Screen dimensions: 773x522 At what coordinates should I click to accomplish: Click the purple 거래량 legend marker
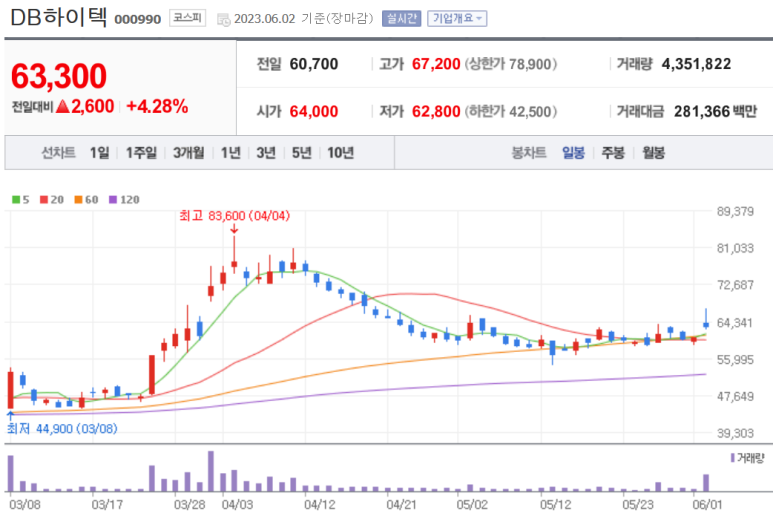tap(733, 458)
